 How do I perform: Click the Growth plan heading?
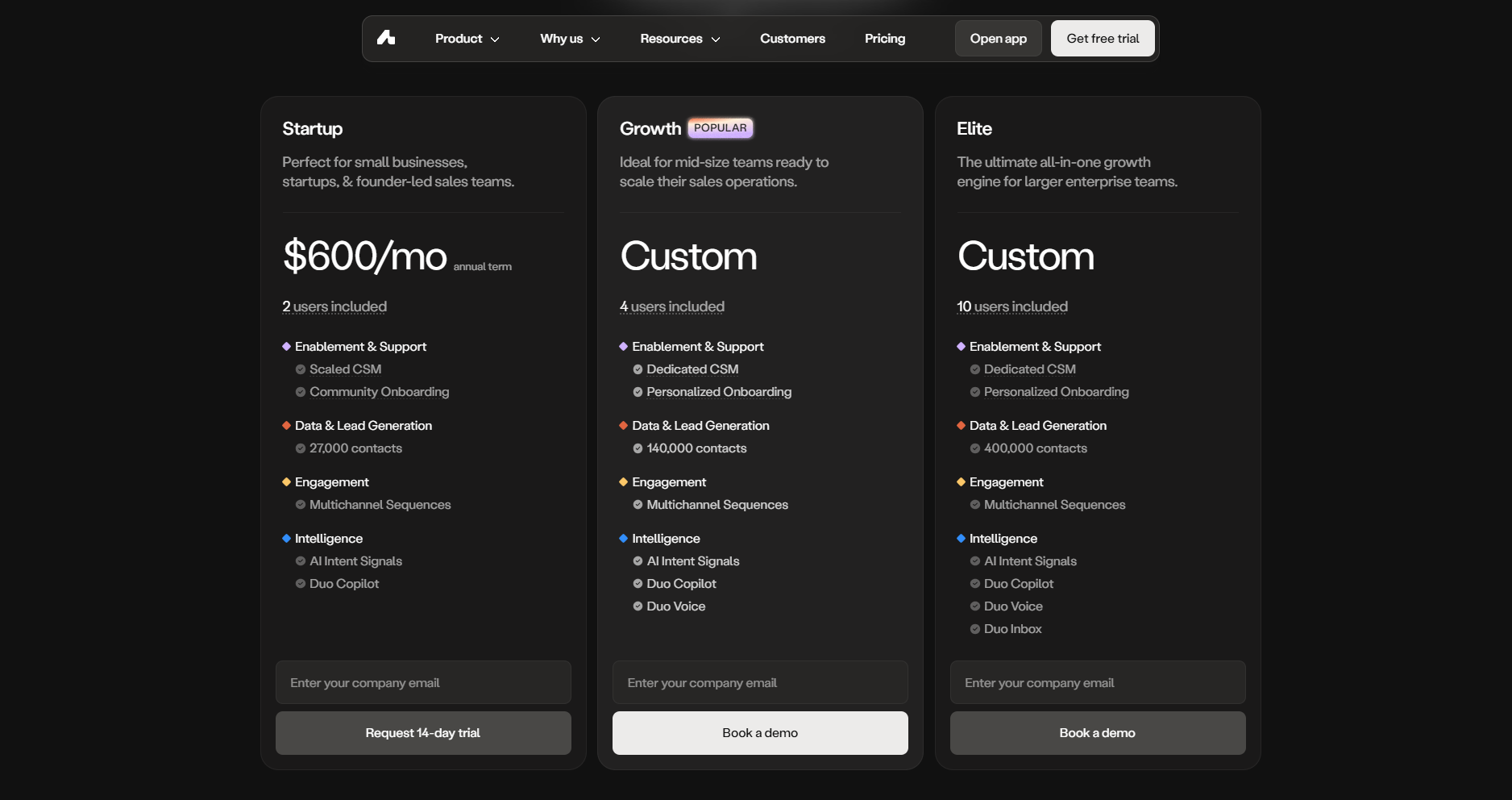click(650, 128)
